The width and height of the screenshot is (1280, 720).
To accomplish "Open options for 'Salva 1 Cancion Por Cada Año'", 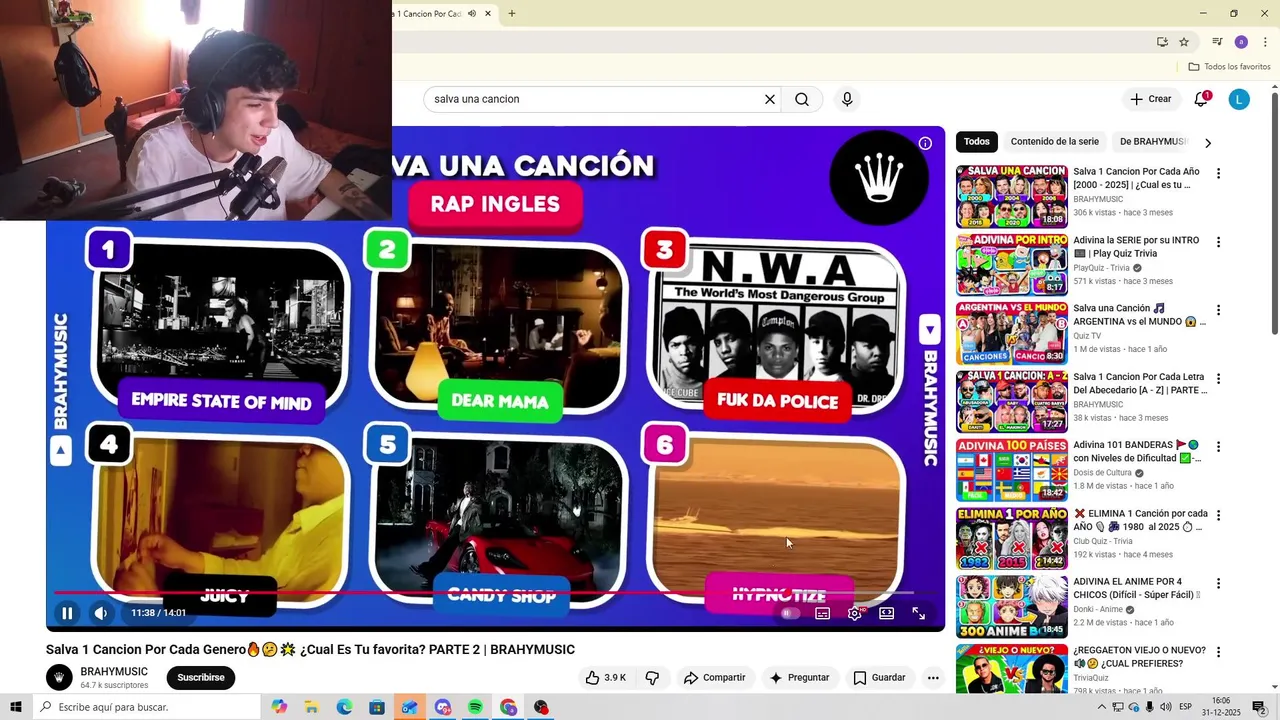I will 1218,173.
